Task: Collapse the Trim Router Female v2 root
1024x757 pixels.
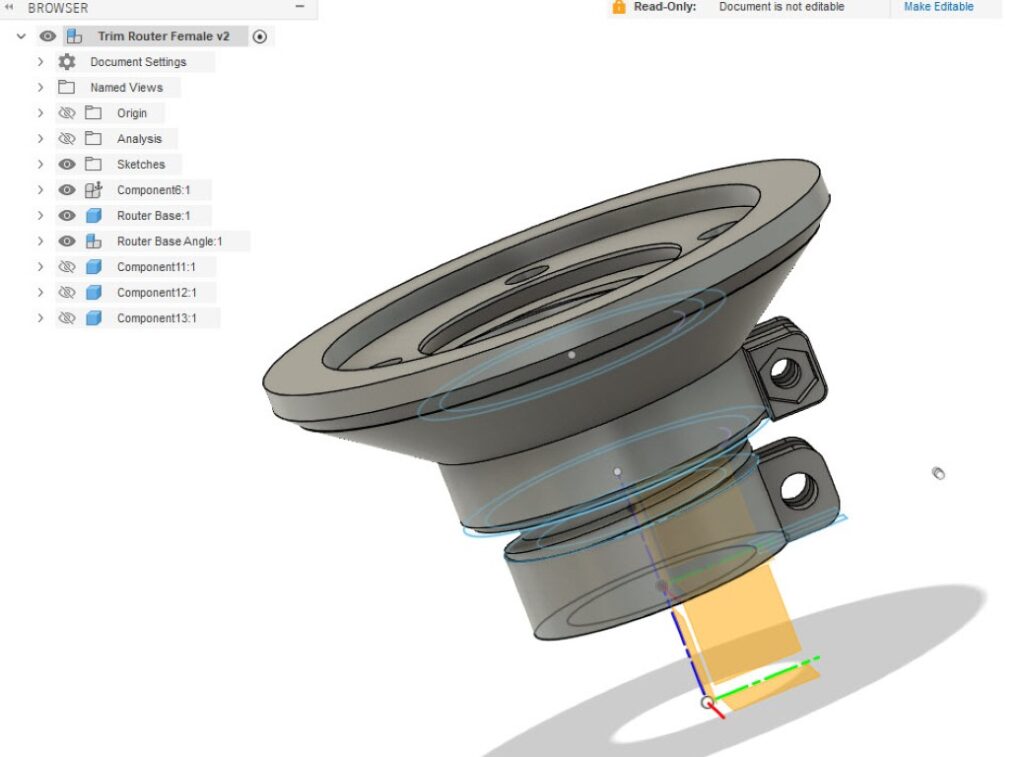Action: pyautogui.click(x=21, y=36)
